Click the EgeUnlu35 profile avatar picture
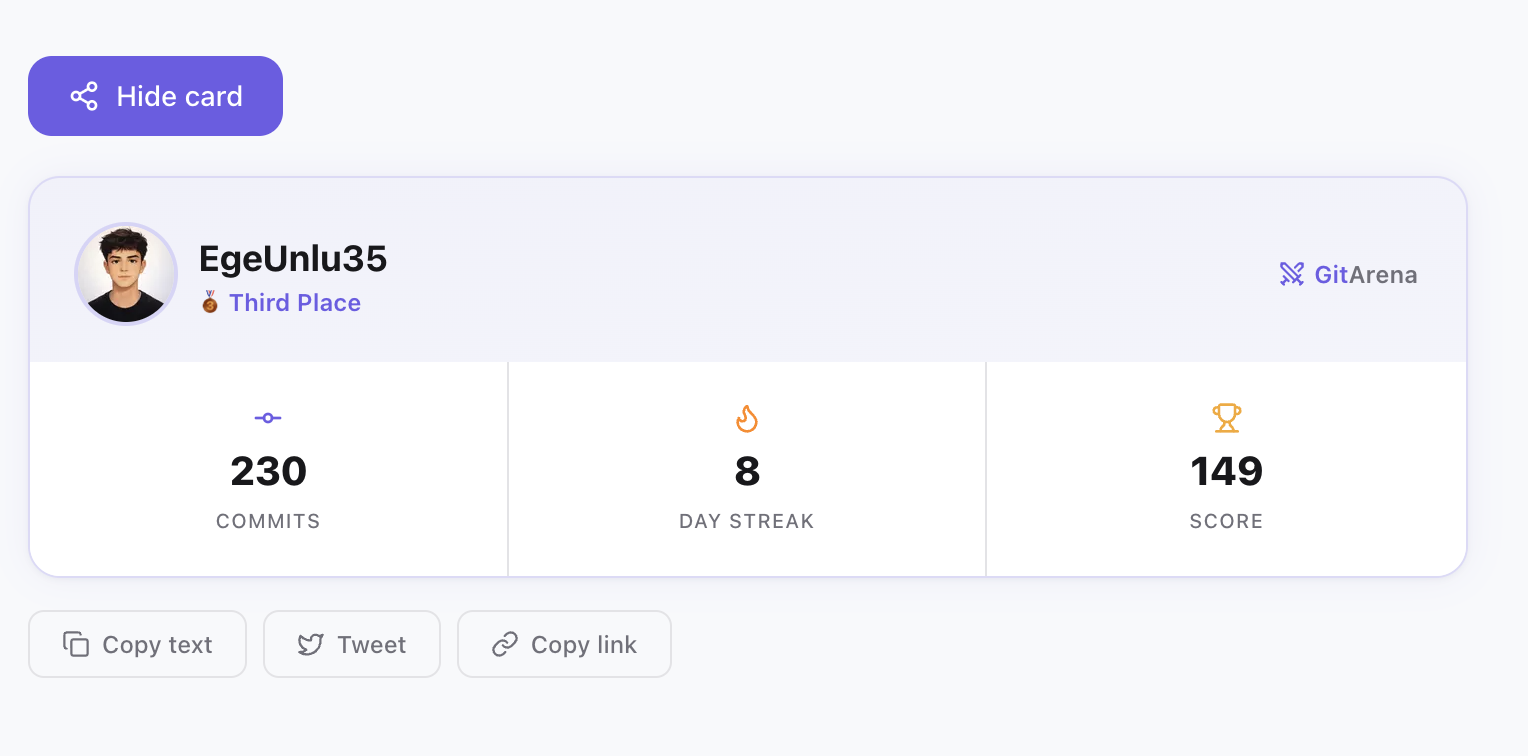 click(126, 273)
